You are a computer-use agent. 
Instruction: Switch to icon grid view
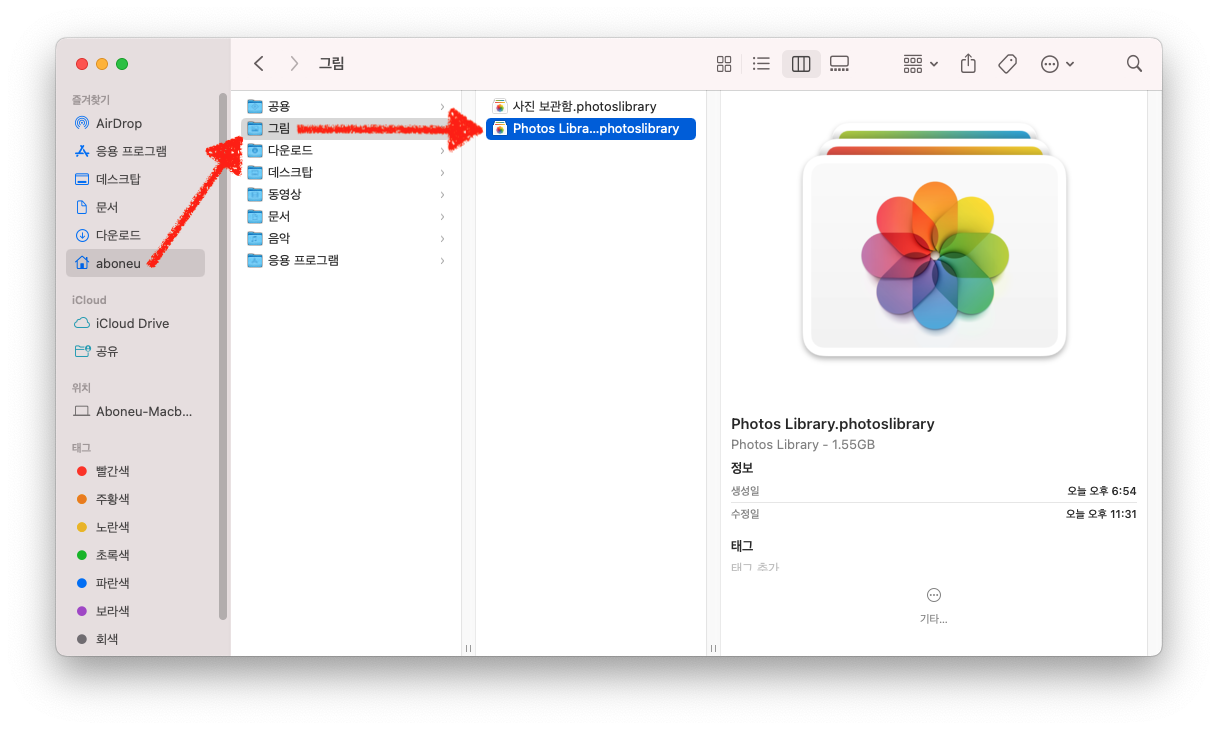[x=724, y=64]
